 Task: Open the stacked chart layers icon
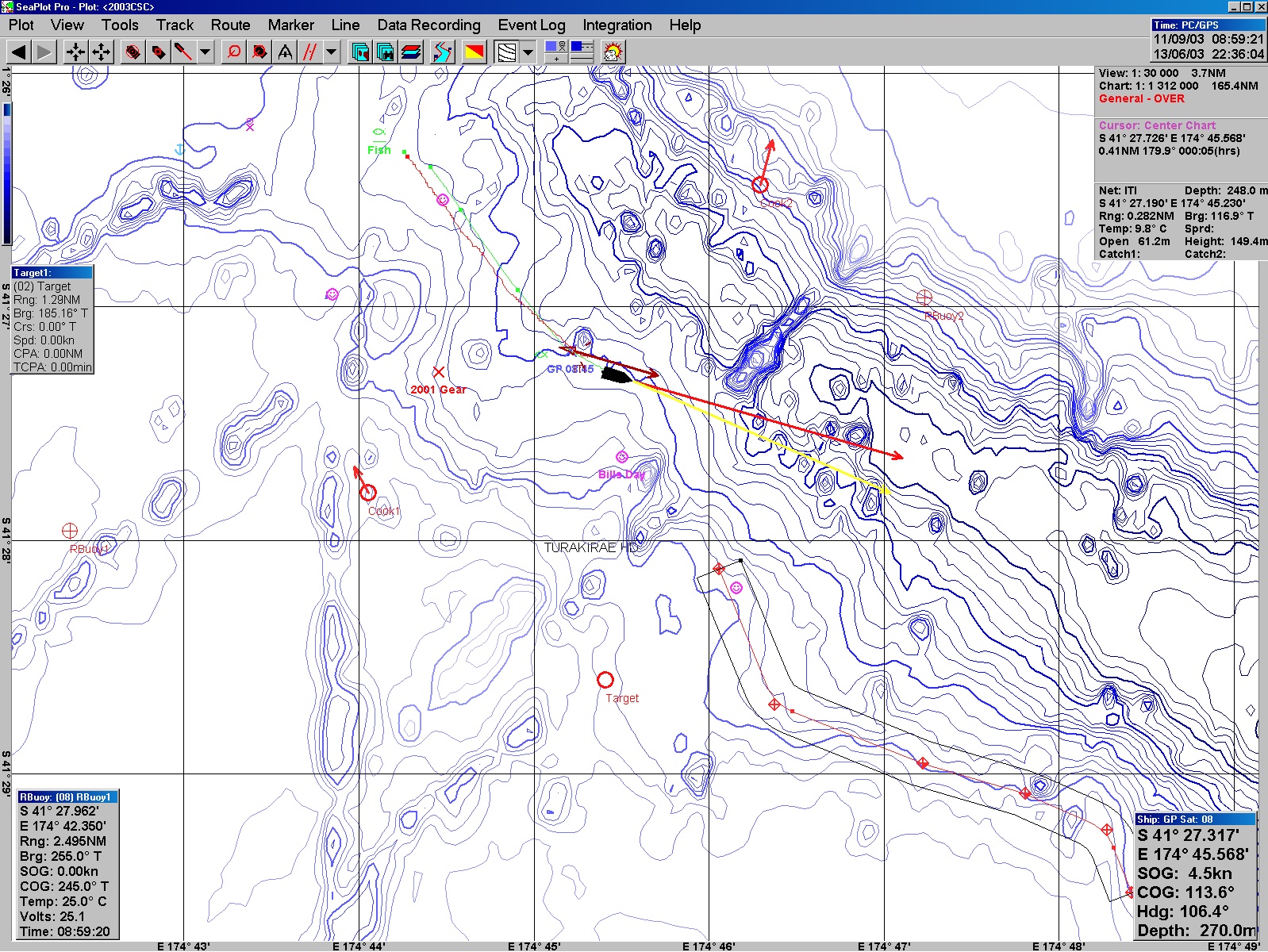[411, 52]
